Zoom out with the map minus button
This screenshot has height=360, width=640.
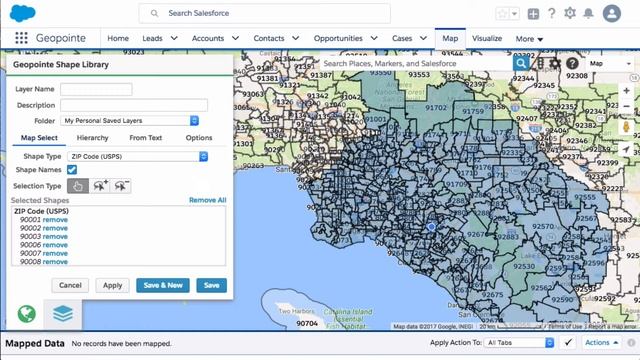tap(626, 106)
